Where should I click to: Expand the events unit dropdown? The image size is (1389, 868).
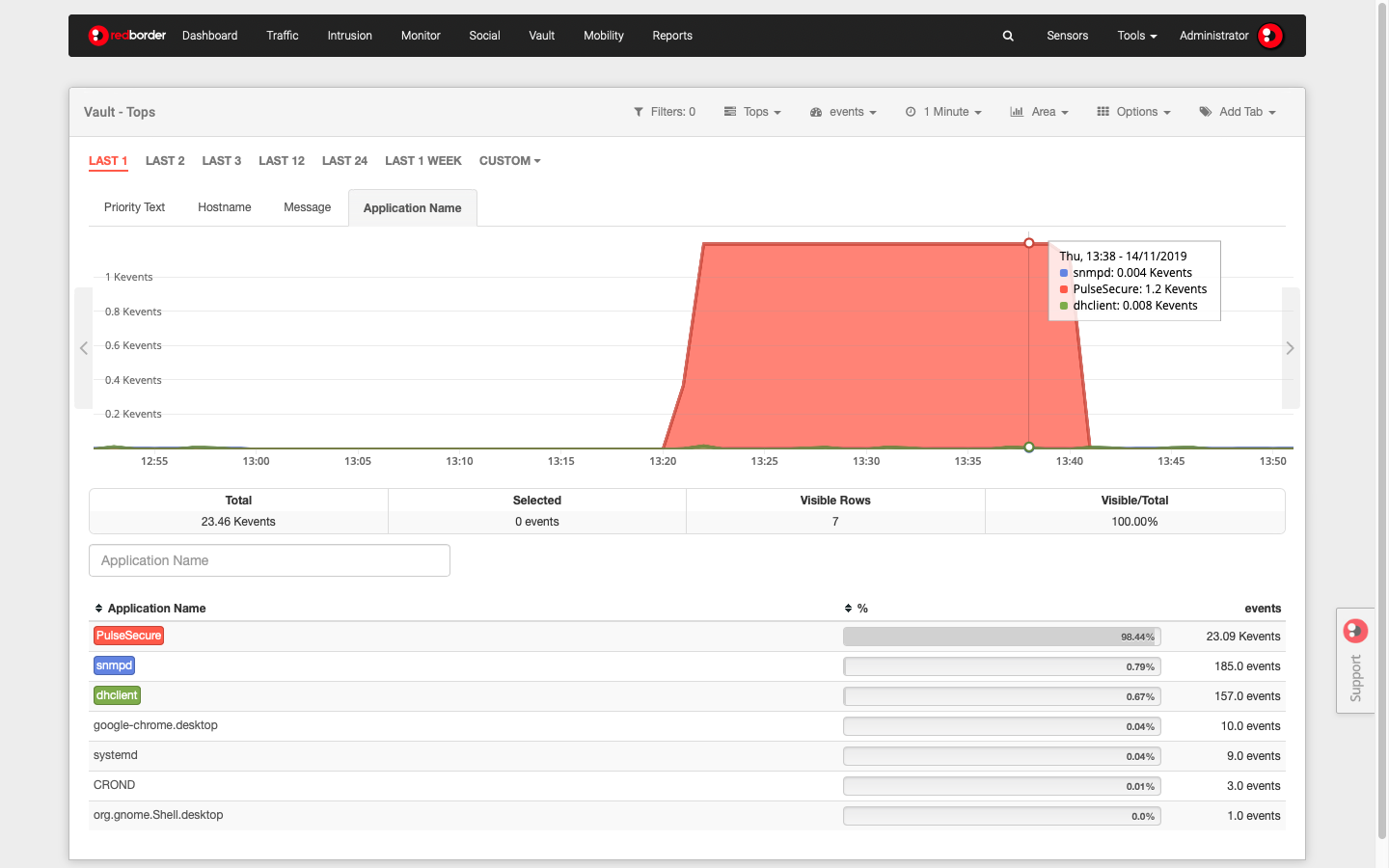pyautogui.click(x=843, y=112)
